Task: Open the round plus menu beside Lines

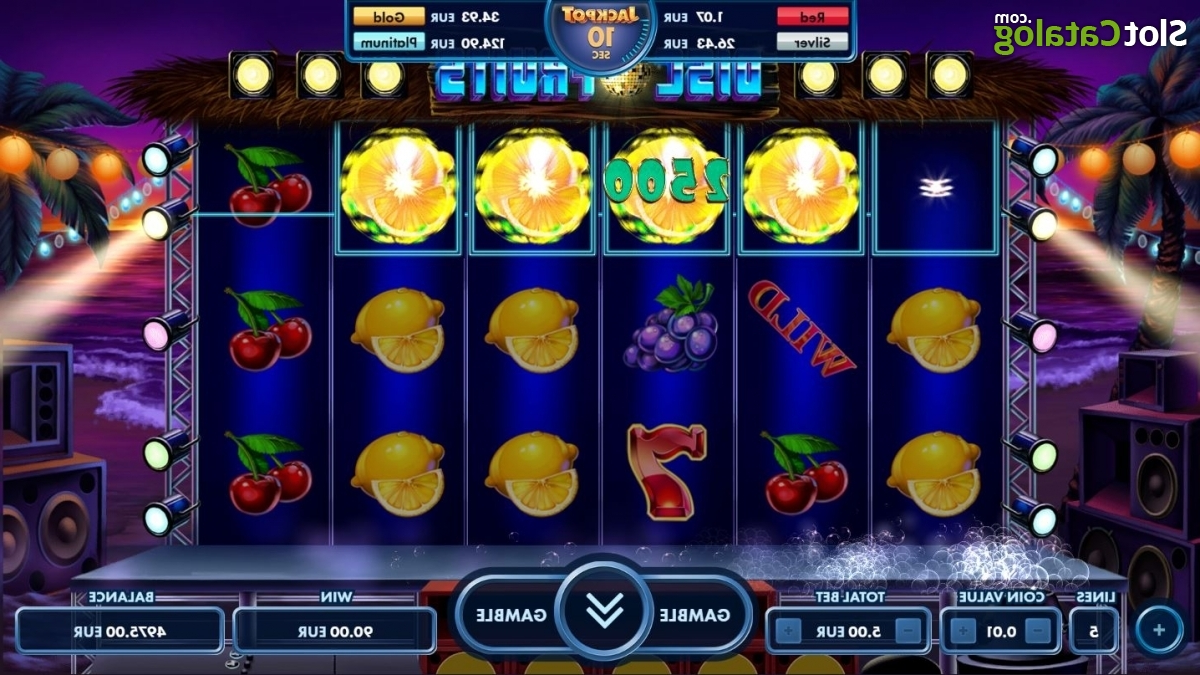Action: 1159,630
